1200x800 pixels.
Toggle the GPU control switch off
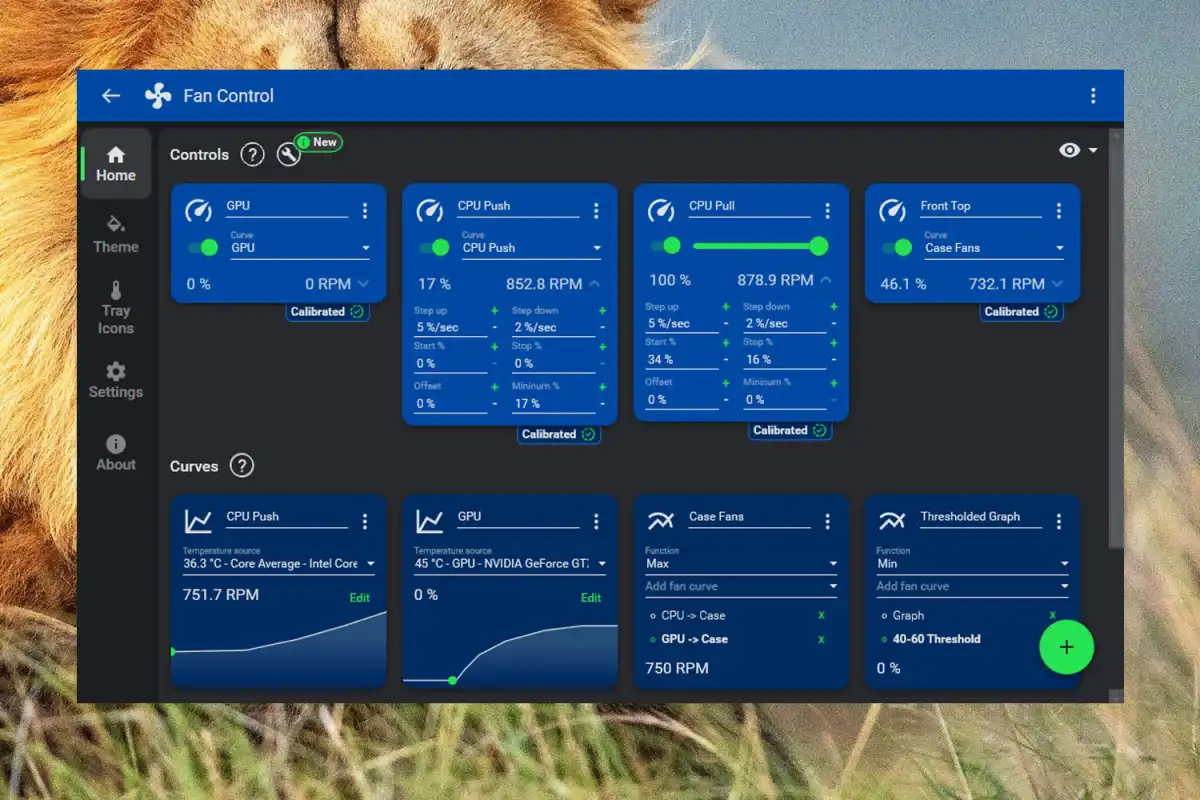click(203, 247)
